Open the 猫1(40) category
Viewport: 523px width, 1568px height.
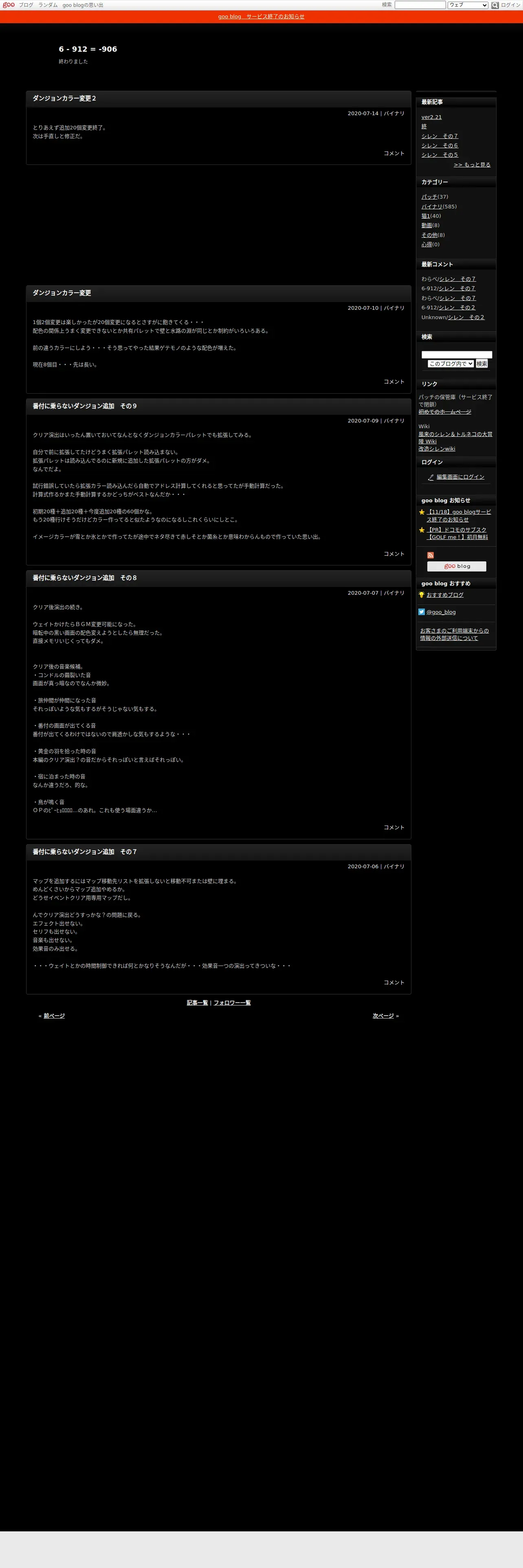[x=426, y=216]
